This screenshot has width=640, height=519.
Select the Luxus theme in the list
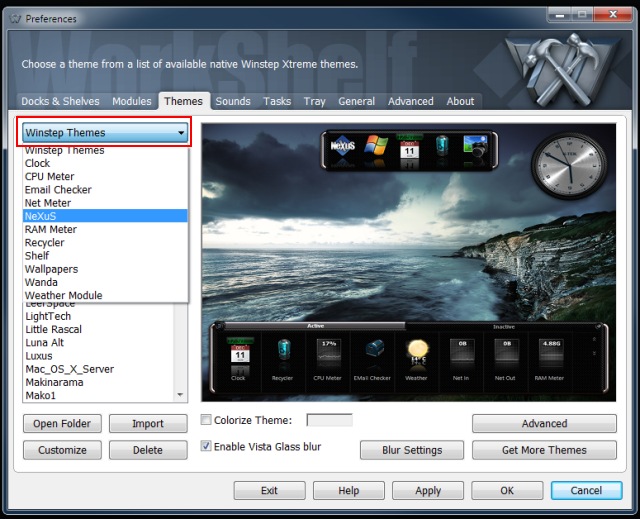coord(40,356)
